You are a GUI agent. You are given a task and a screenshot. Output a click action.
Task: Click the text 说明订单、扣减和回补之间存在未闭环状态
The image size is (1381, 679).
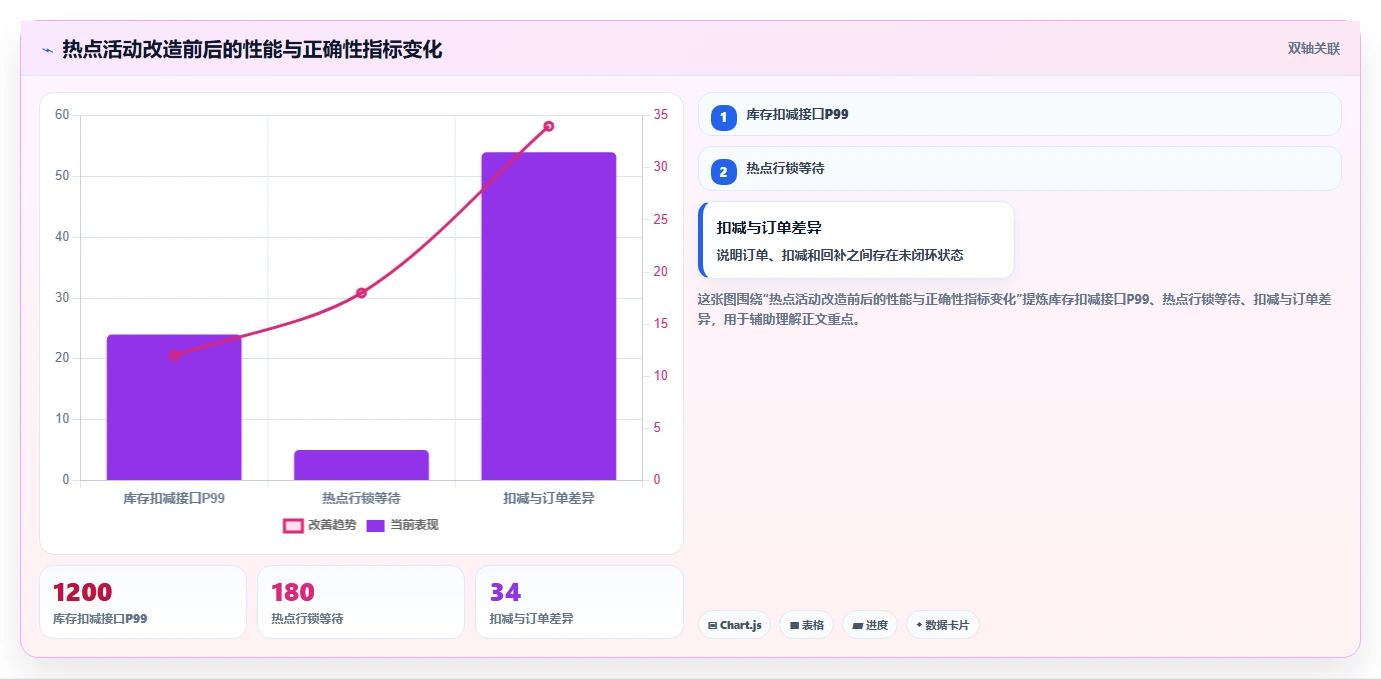click(x=840, y=255)
